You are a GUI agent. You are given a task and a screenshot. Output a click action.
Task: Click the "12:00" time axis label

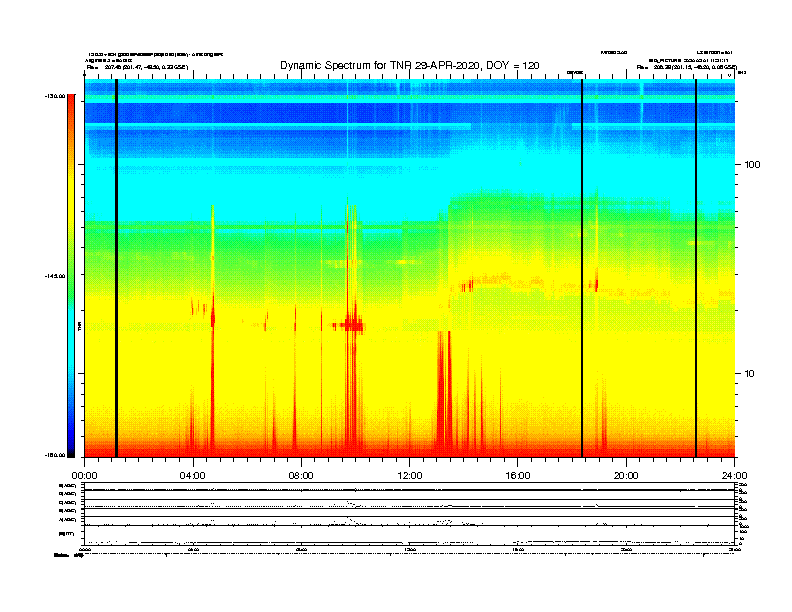[x=410, y=476]
